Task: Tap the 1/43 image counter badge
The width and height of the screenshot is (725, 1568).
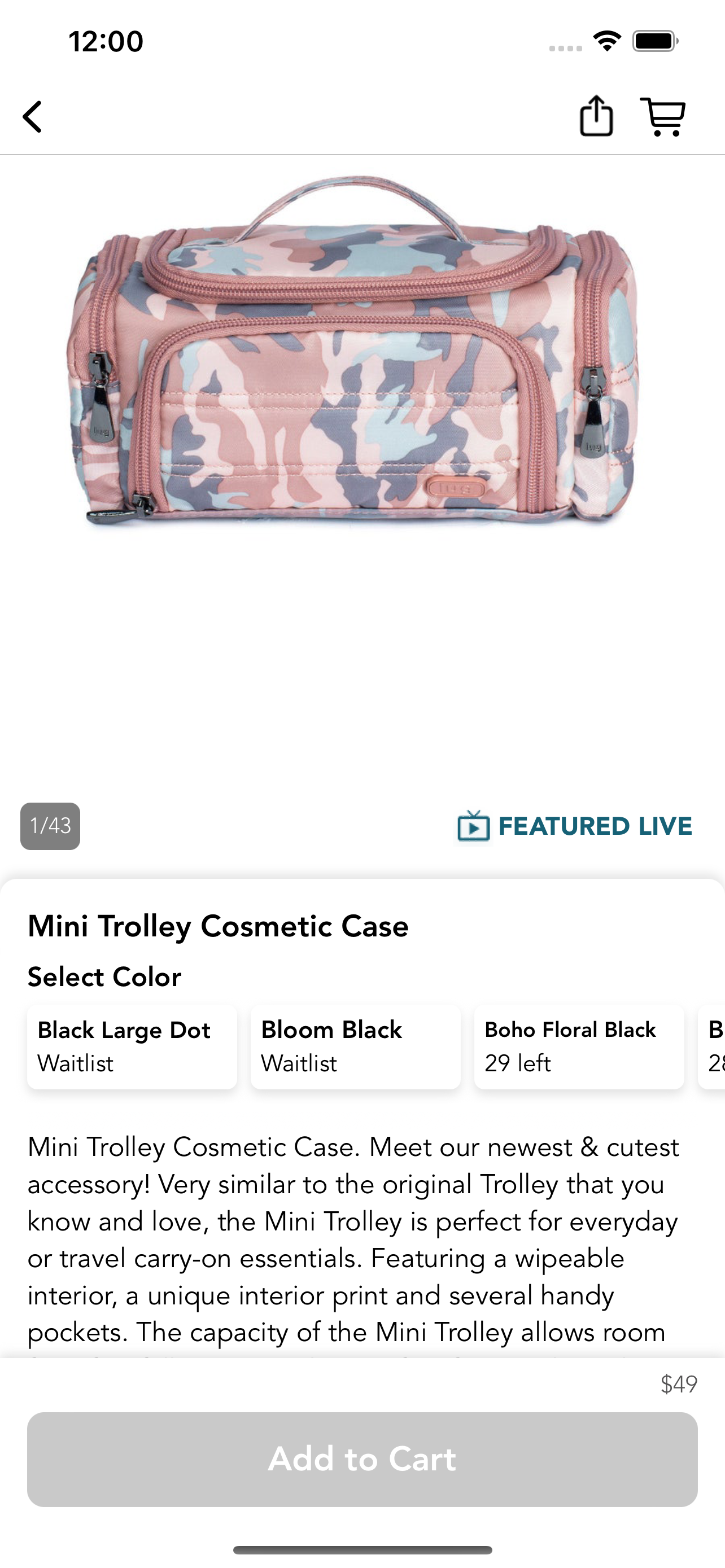Action: pyautogui.click(x=50, y=826)
